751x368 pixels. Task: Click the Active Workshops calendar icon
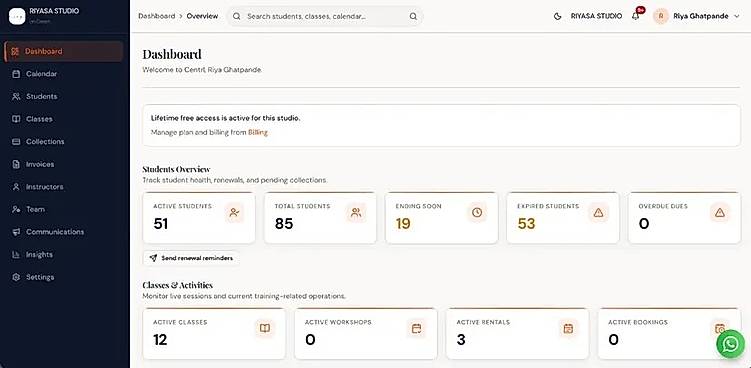417,328
